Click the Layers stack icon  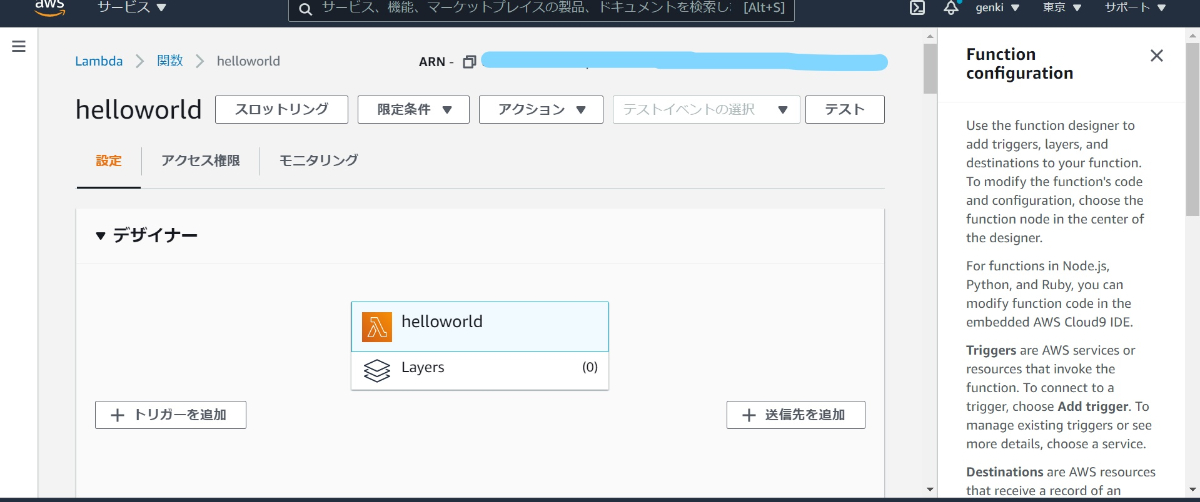(377, 370)
